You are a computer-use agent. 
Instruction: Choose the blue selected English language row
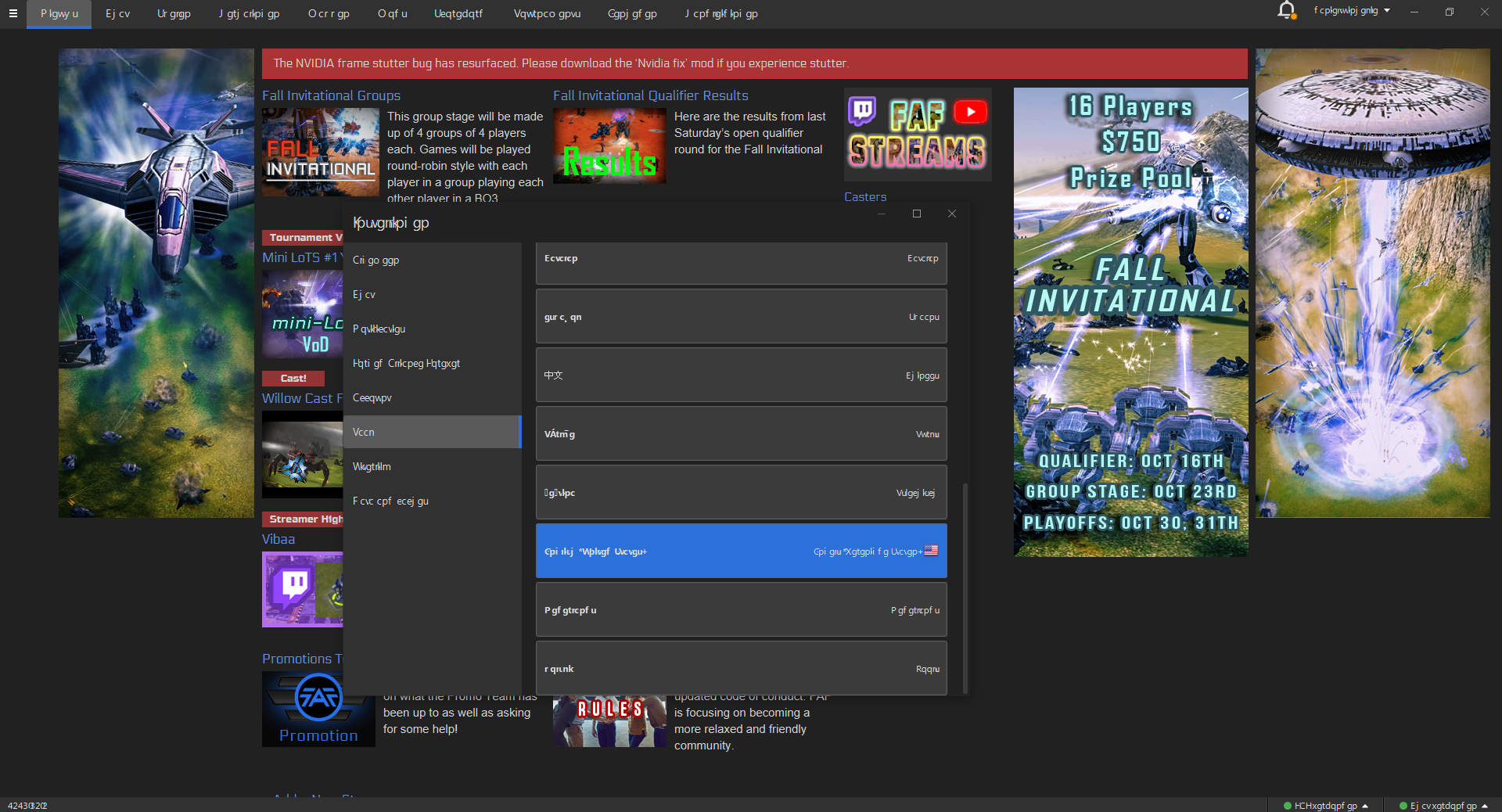[x=741, y=551]
